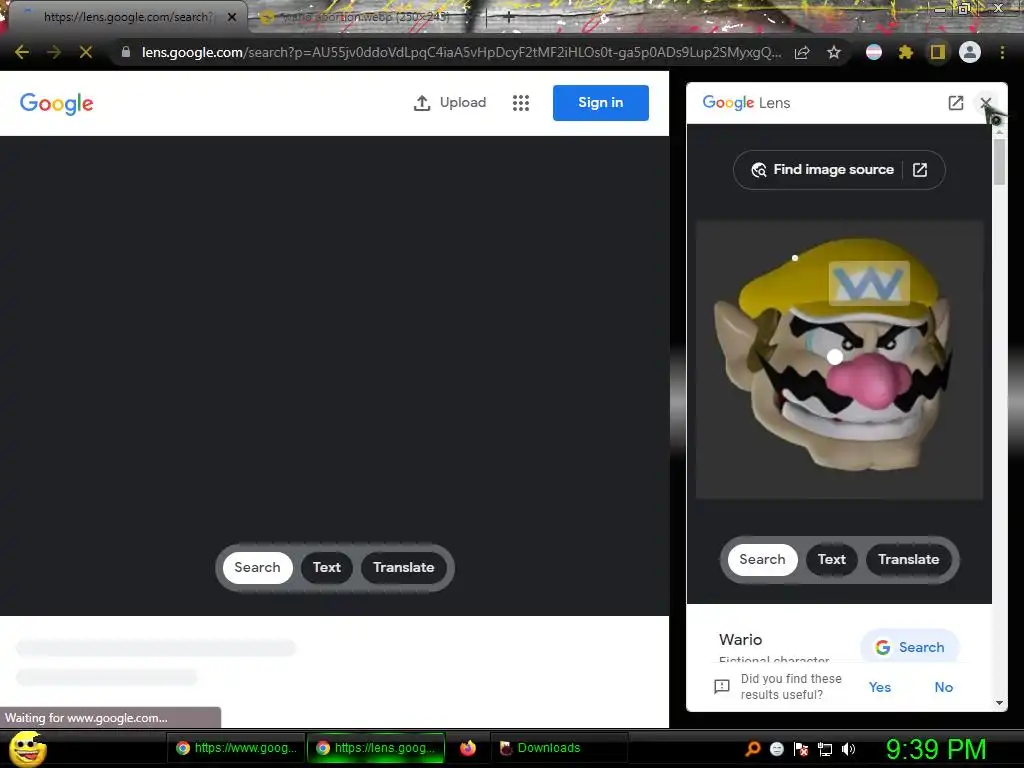
Task: Click the Wario image in Lens panel
Action: coord(839,360)
